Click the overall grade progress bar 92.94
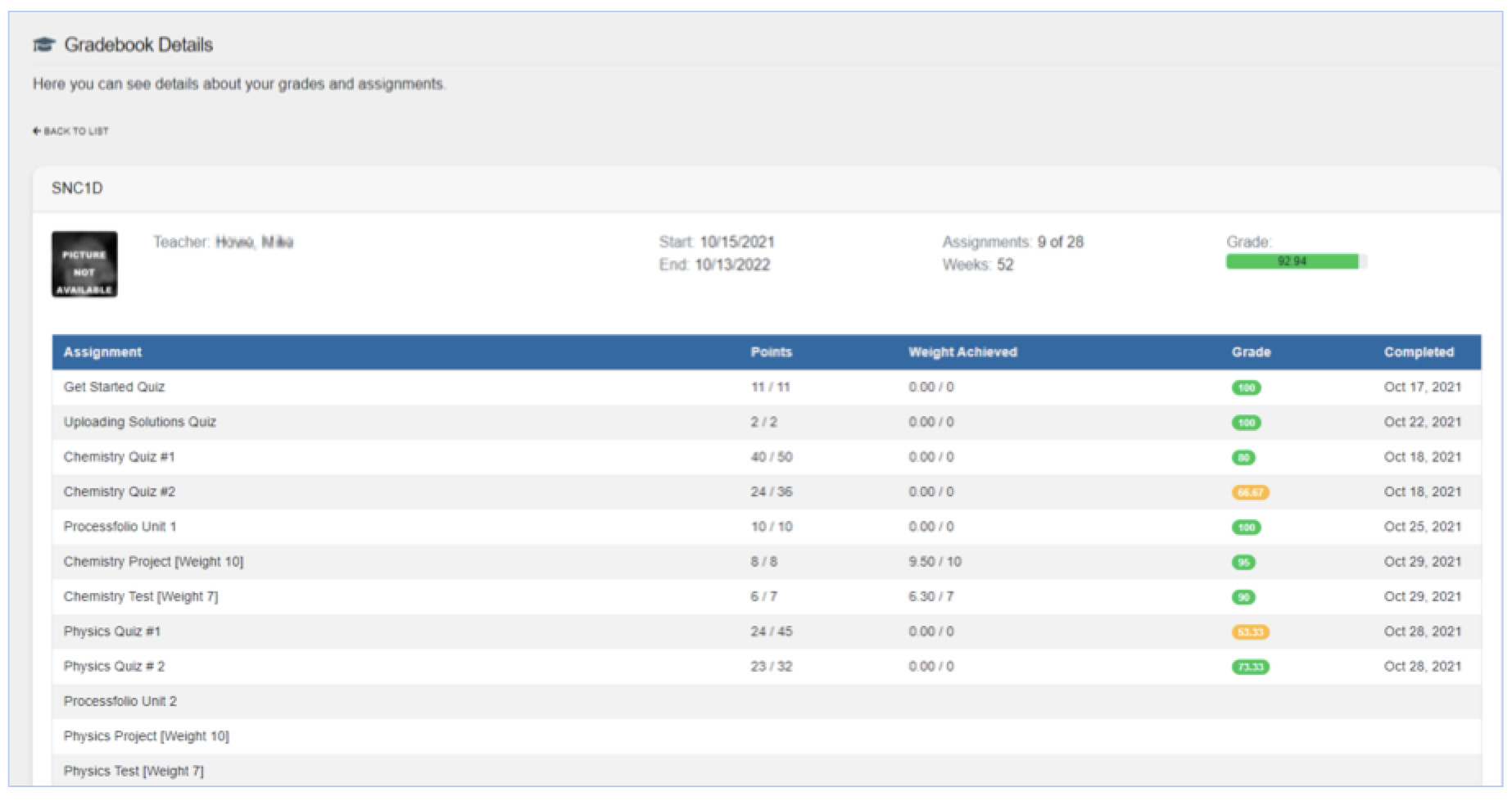The image size is (1512, 806). point(1296,261)
